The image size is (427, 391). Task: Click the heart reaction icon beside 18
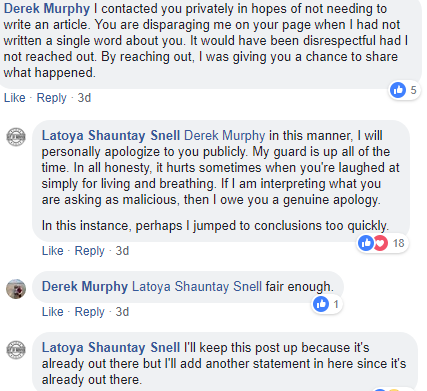pyautogui.click(x=380, y=243)
